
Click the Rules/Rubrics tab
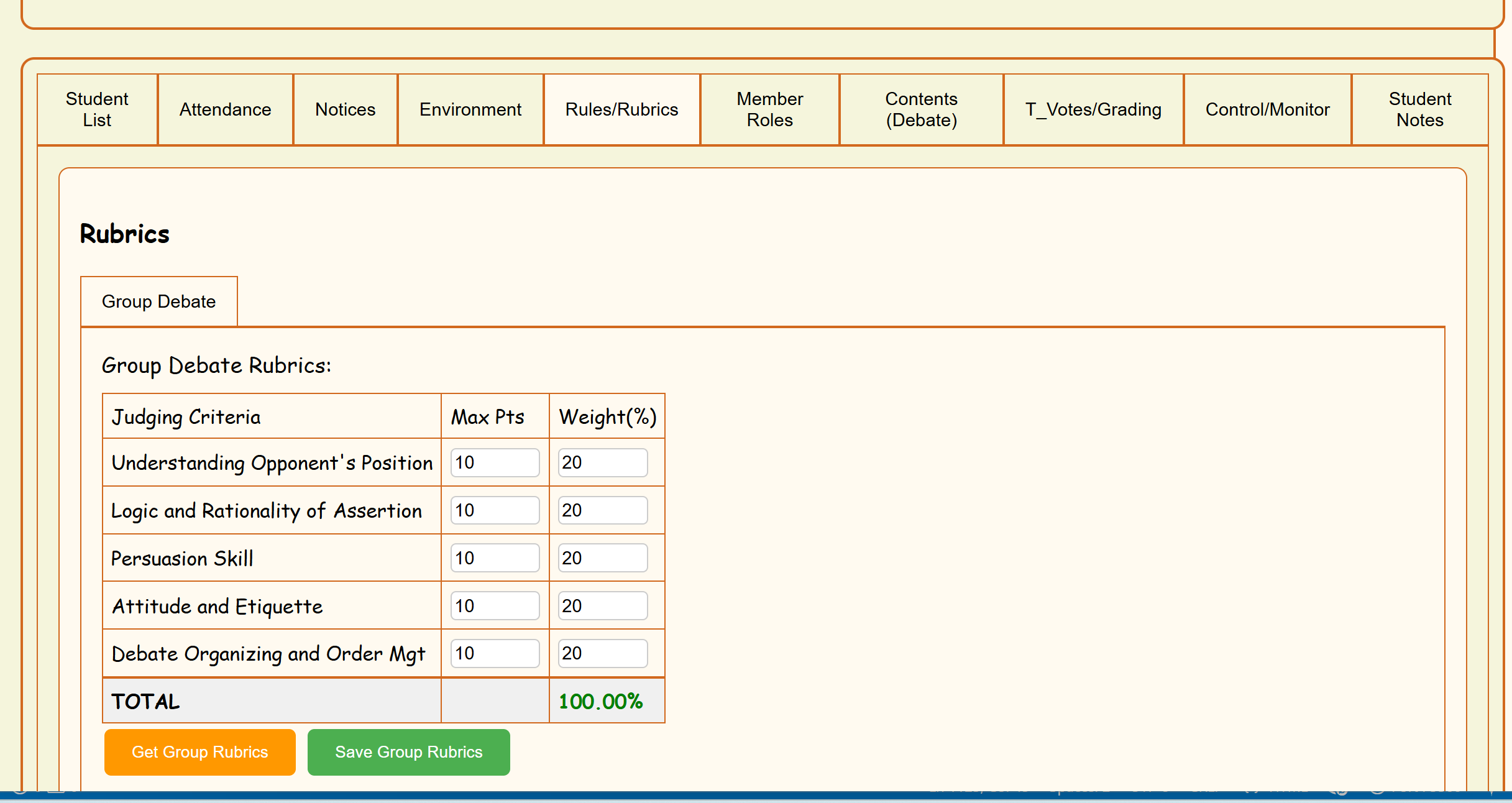(x=621, y=109)
